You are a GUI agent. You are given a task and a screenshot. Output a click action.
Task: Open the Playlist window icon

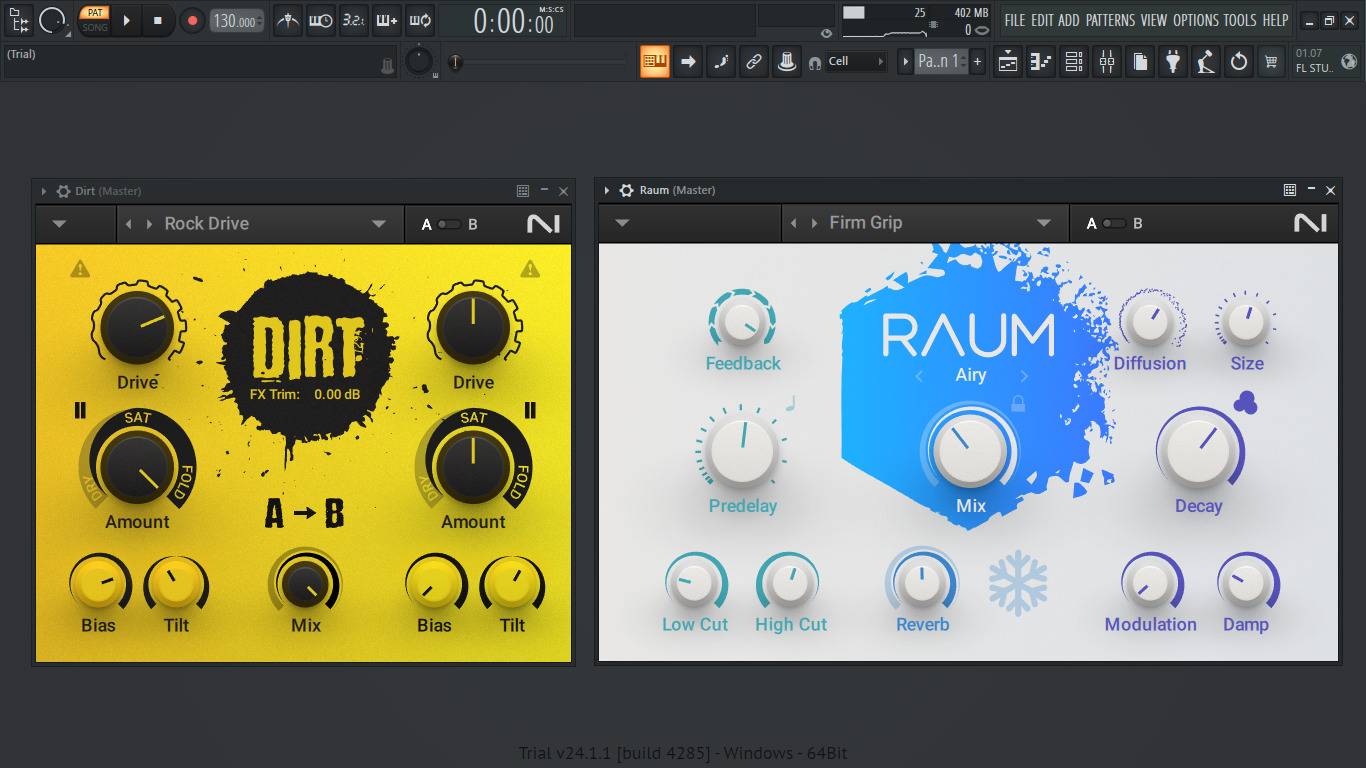click(1008, 61)
